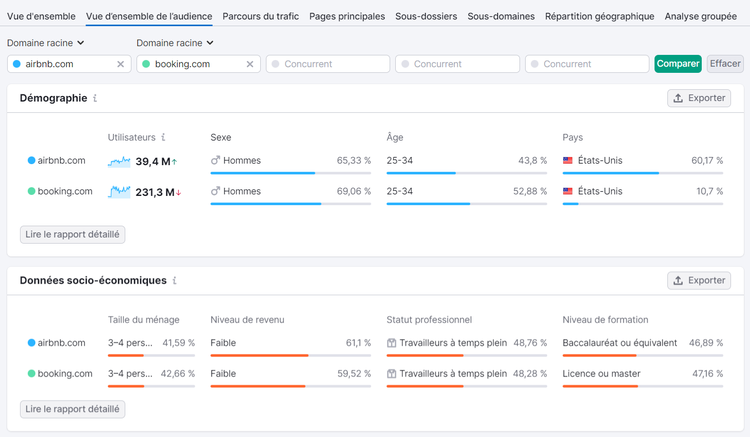Open the Sous-domaines tab
The width and height of the screenshot is (750, 437).
click(501, 16)
